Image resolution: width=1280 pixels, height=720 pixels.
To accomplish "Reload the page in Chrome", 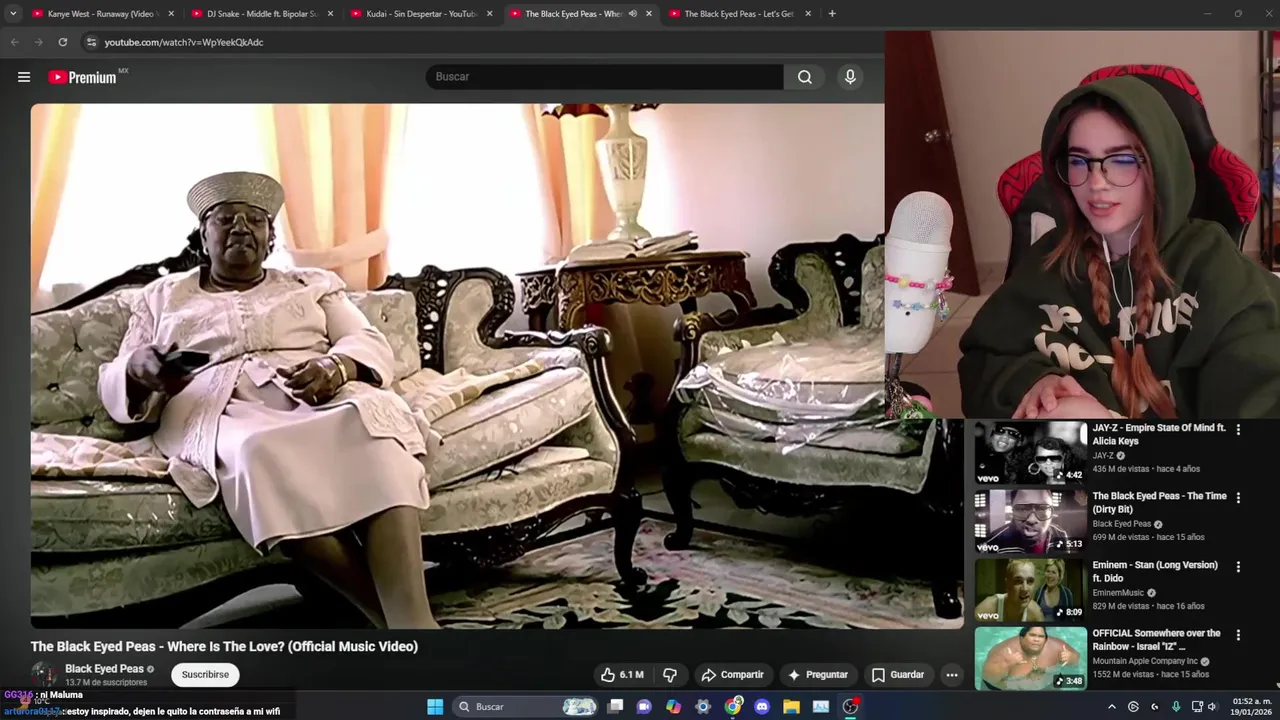I will click(62, 42).
